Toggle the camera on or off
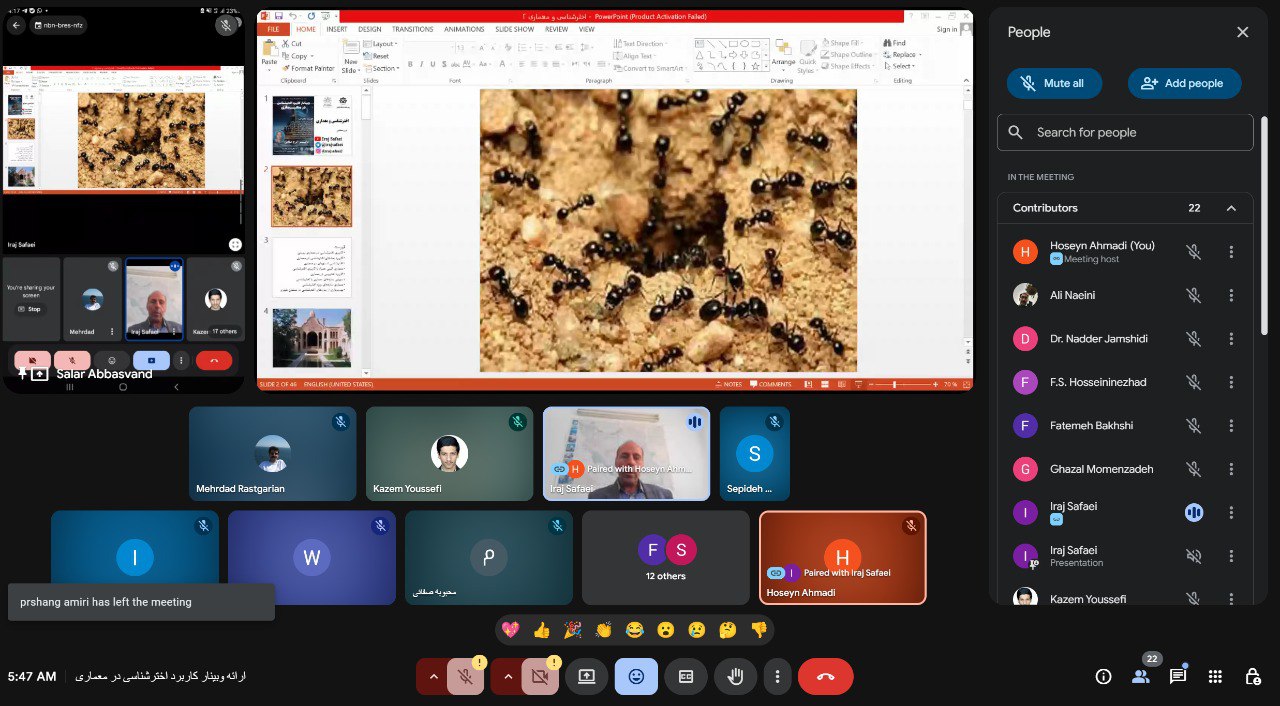 (x=541, y=677)
